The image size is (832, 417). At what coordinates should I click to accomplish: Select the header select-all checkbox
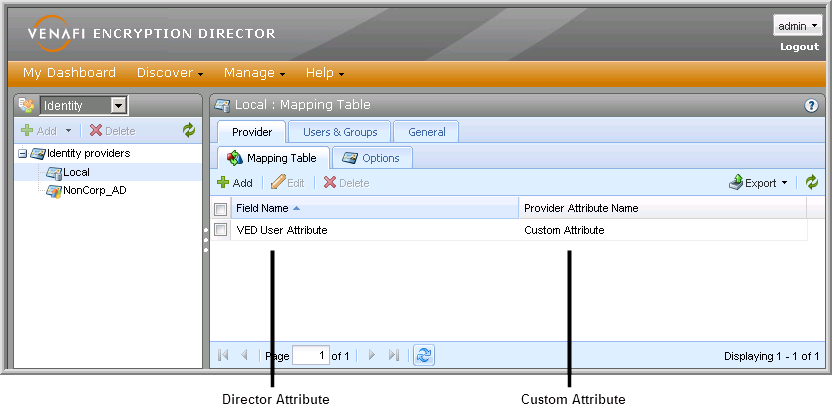pos(221,208)
